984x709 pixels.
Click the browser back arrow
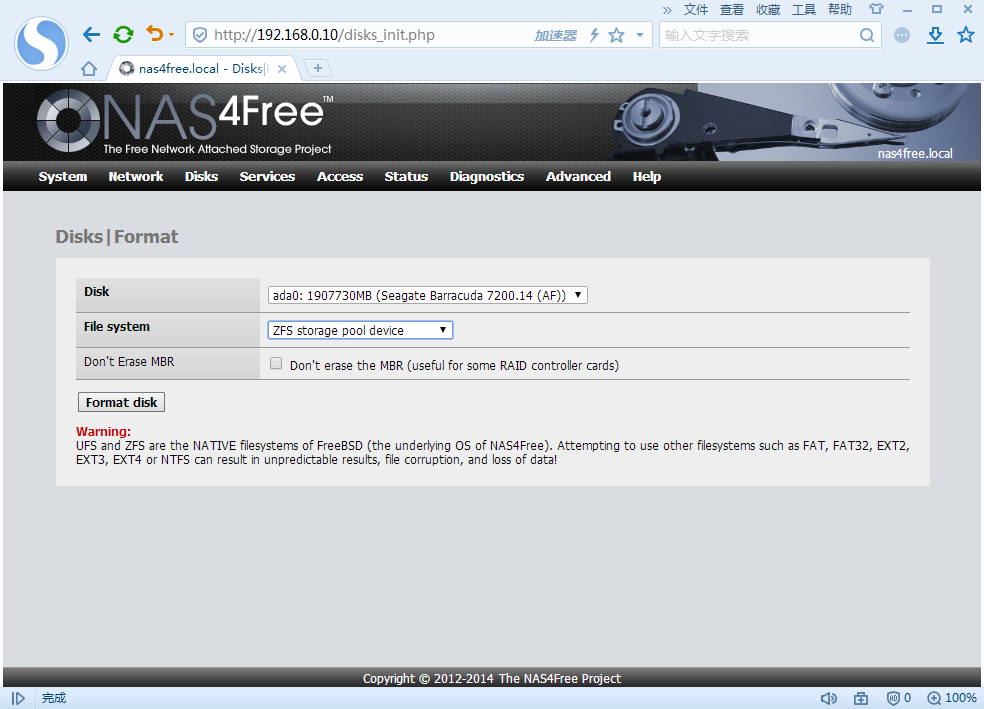click(x=92, y=35)
